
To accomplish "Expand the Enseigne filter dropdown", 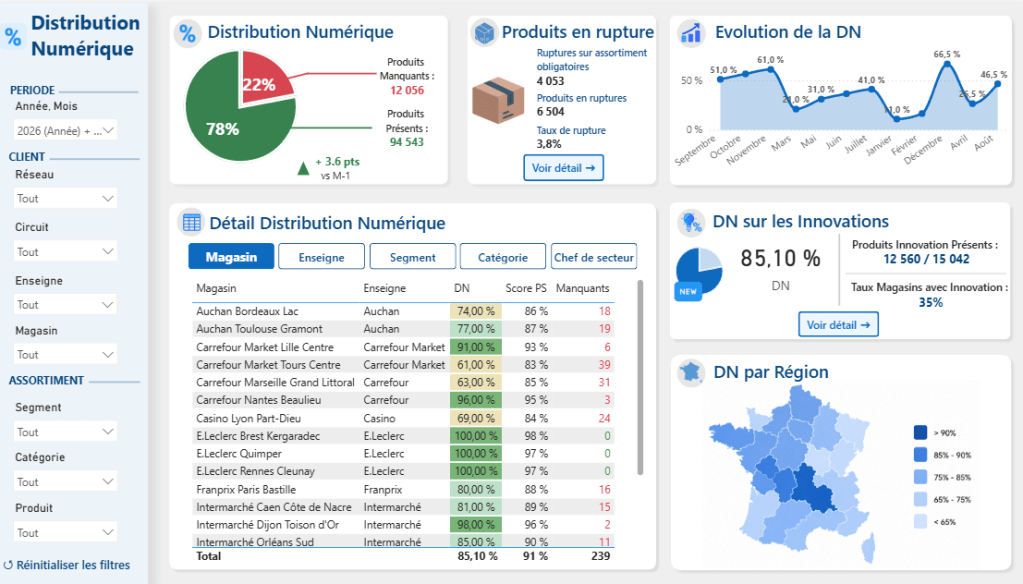I will 65,305.
